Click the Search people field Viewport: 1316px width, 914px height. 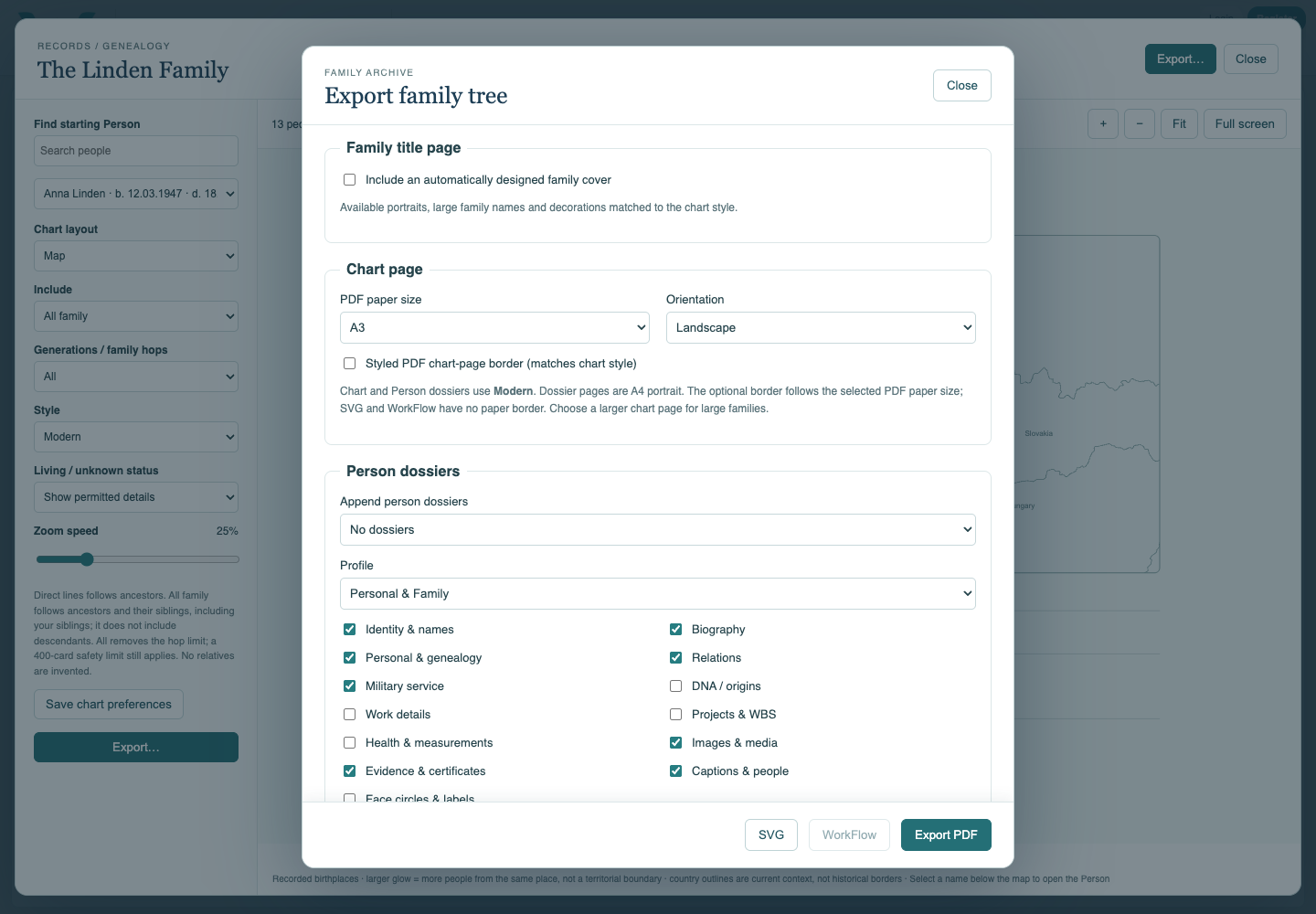click(136, 151)
